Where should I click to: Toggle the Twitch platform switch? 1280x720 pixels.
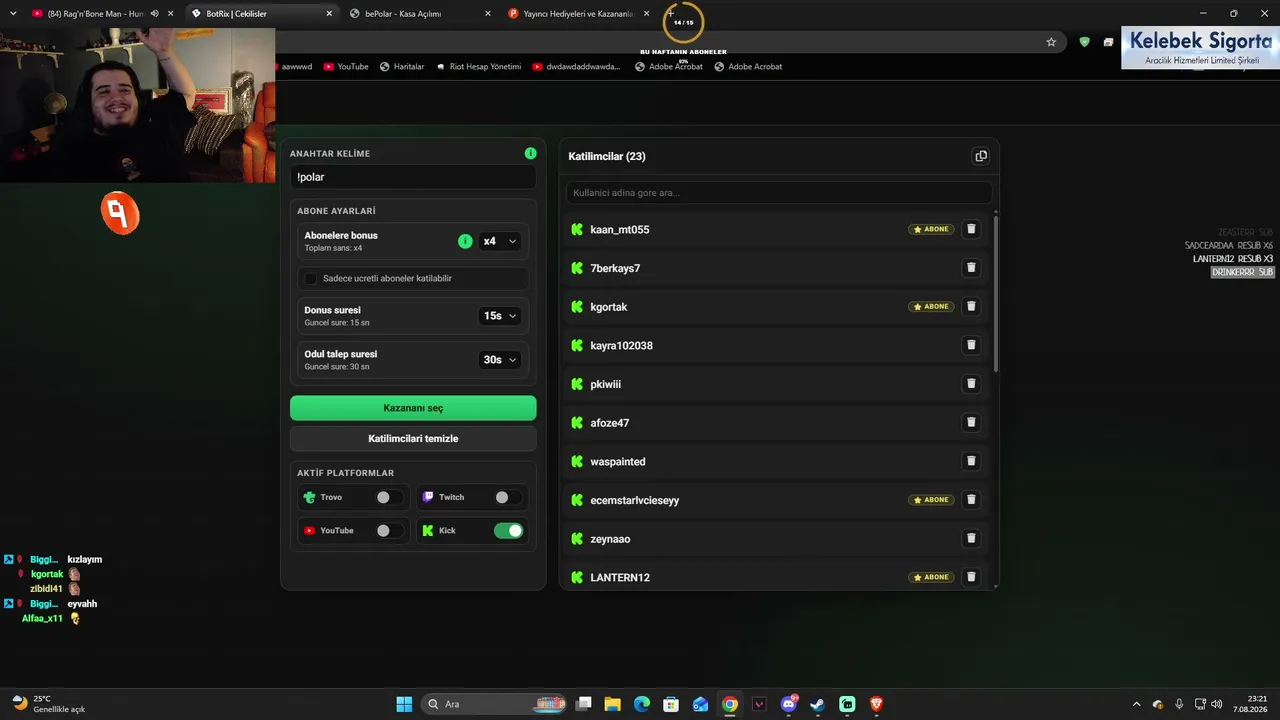point(507,497)
